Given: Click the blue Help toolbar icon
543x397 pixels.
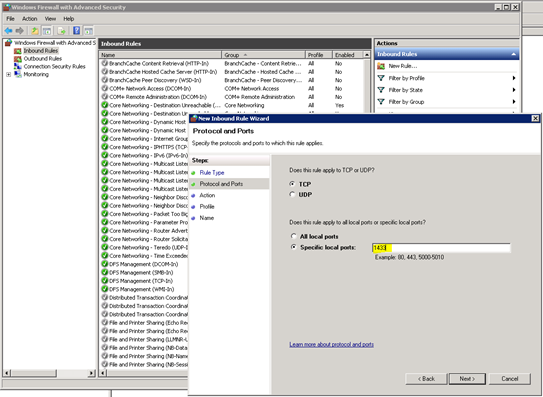Looking at the screenshot, I should tap(77, 30).
